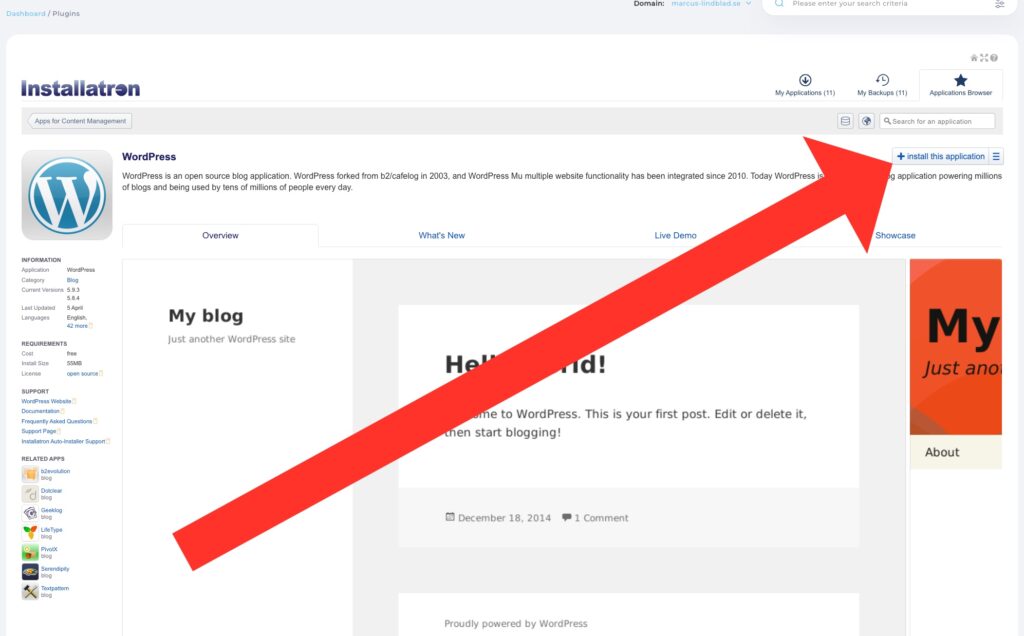Click the b2evolution app icon
The image size is (1024, 636).
pos(30,474)
